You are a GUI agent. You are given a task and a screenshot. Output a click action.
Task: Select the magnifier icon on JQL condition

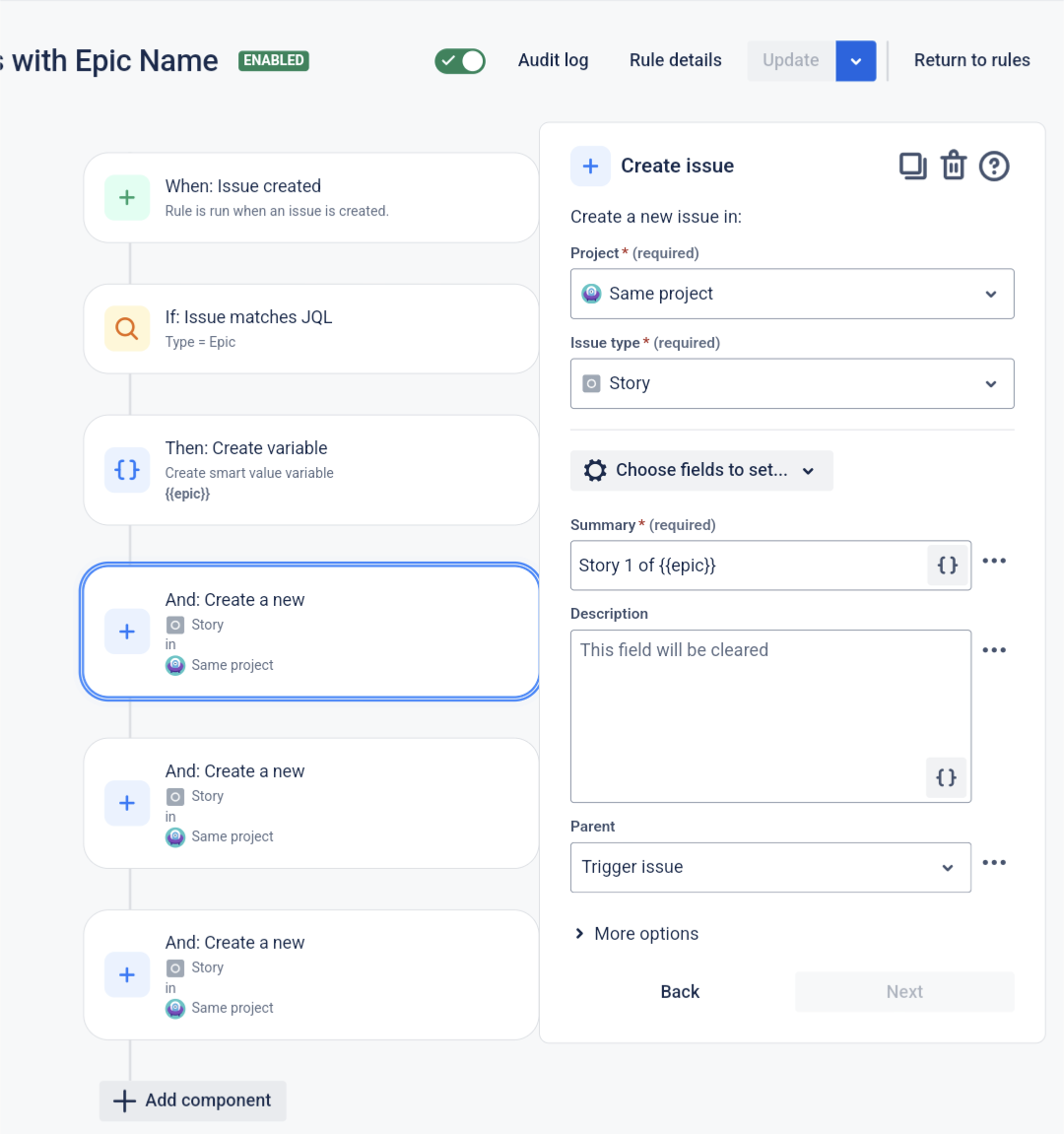pyautogui.click(x=126, y=328)
